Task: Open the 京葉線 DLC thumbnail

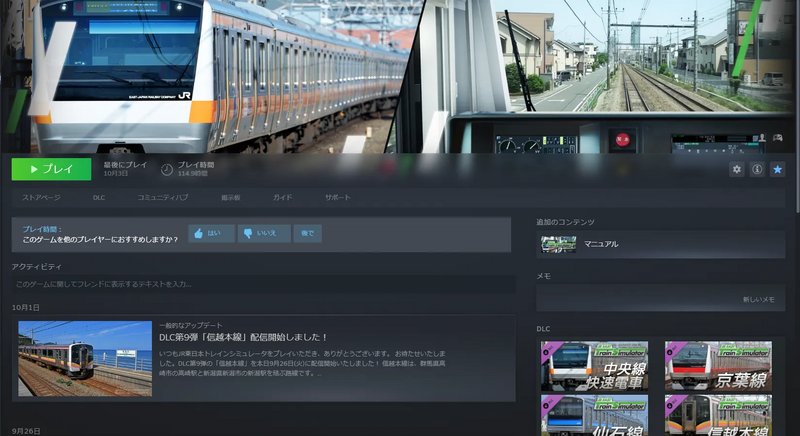Action: pos(718,366)
